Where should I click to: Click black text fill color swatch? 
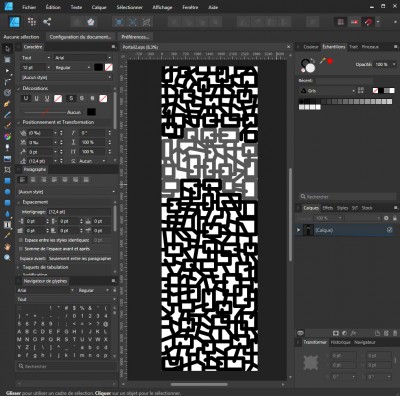(98, 67)
